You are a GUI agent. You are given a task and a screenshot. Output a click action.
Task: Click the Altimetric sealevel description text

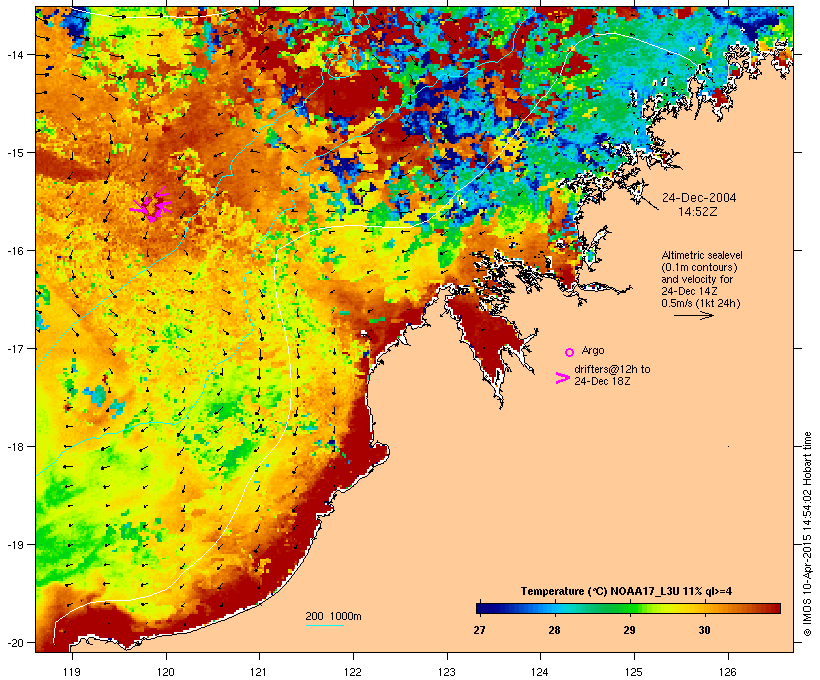[701, 279]
